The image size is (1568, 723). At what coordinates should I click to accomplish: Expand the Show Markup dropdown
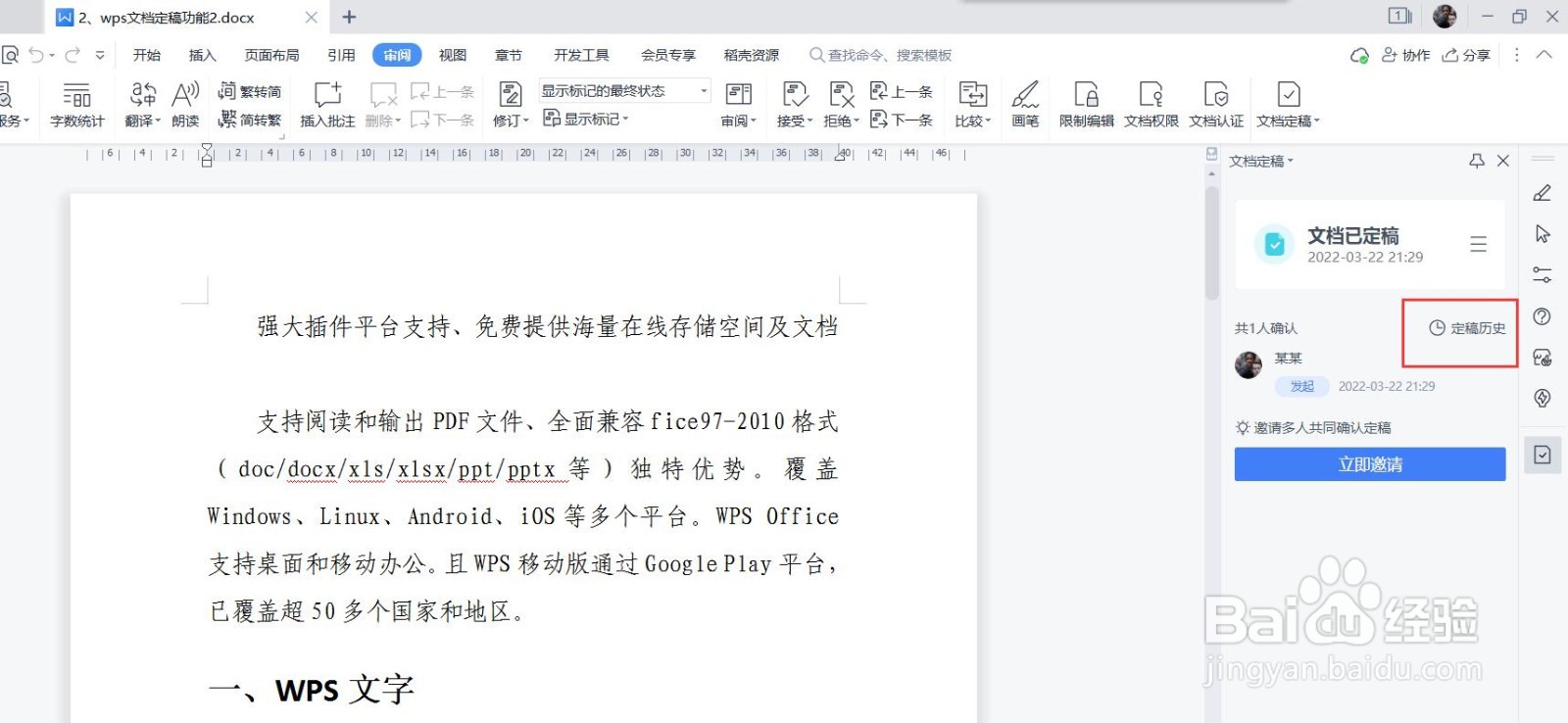point(625,120)
